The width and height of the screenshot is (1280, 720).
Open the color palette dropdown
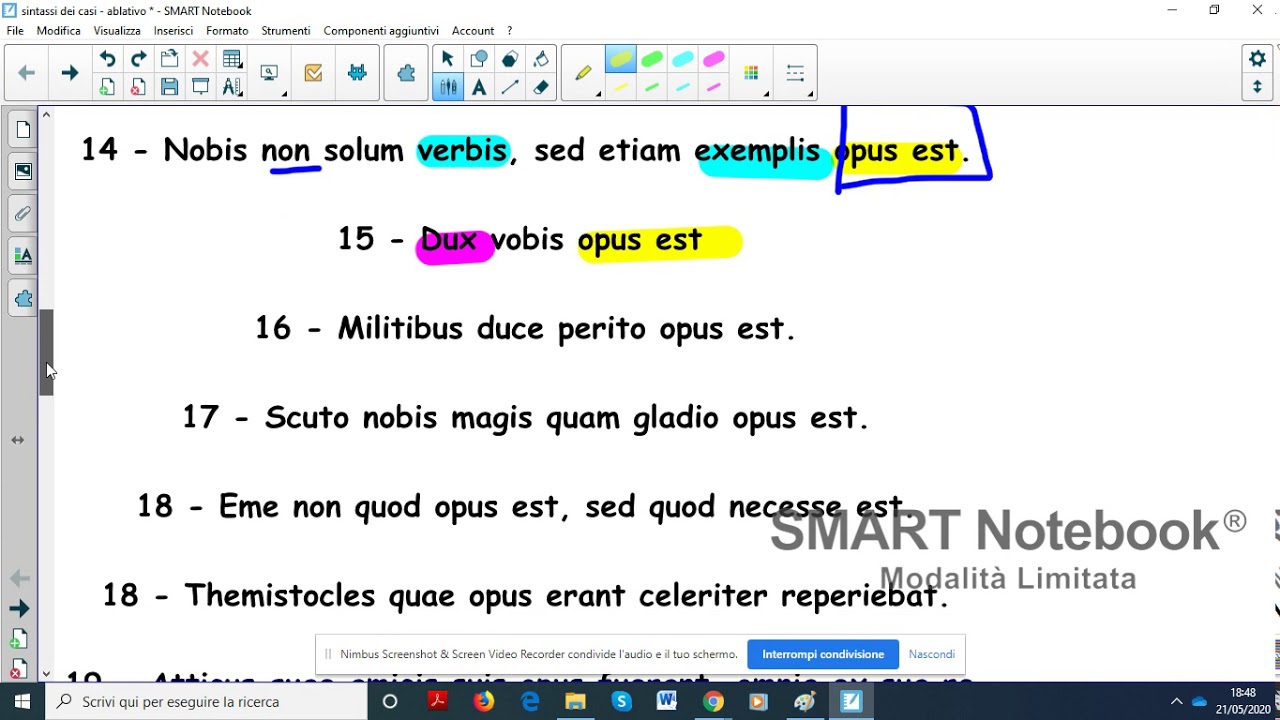(x=753, y=73)
